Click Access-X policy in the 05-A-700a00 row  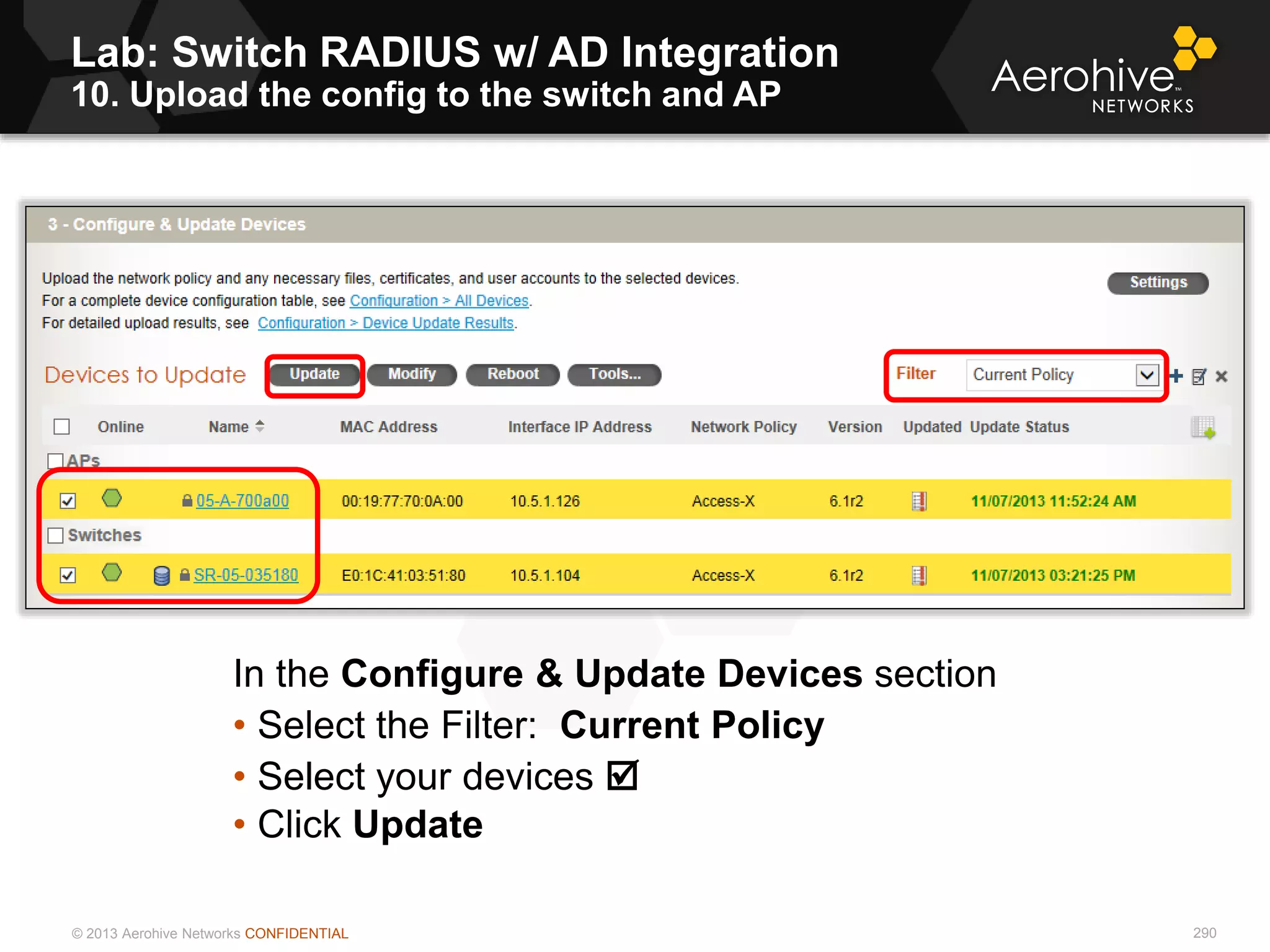[723, 501]
